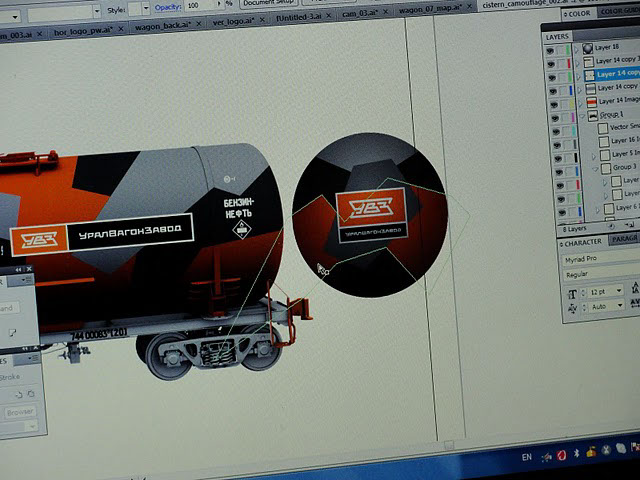The height and width of the screenshot is (480, 640).
Task: Click the Regular font style field
Action: point(602,274)
